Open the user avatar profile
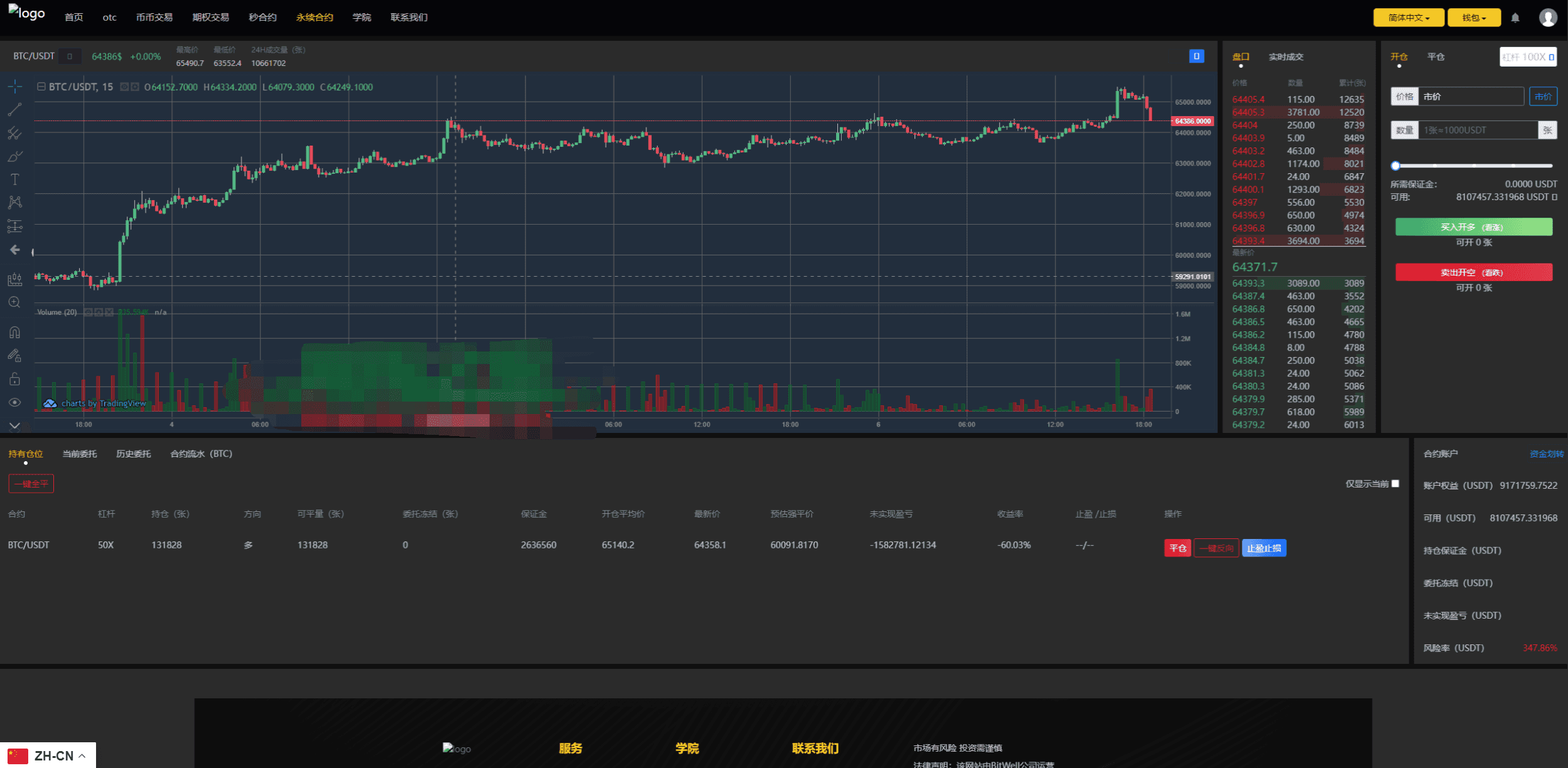 (x=1548, y=18)
